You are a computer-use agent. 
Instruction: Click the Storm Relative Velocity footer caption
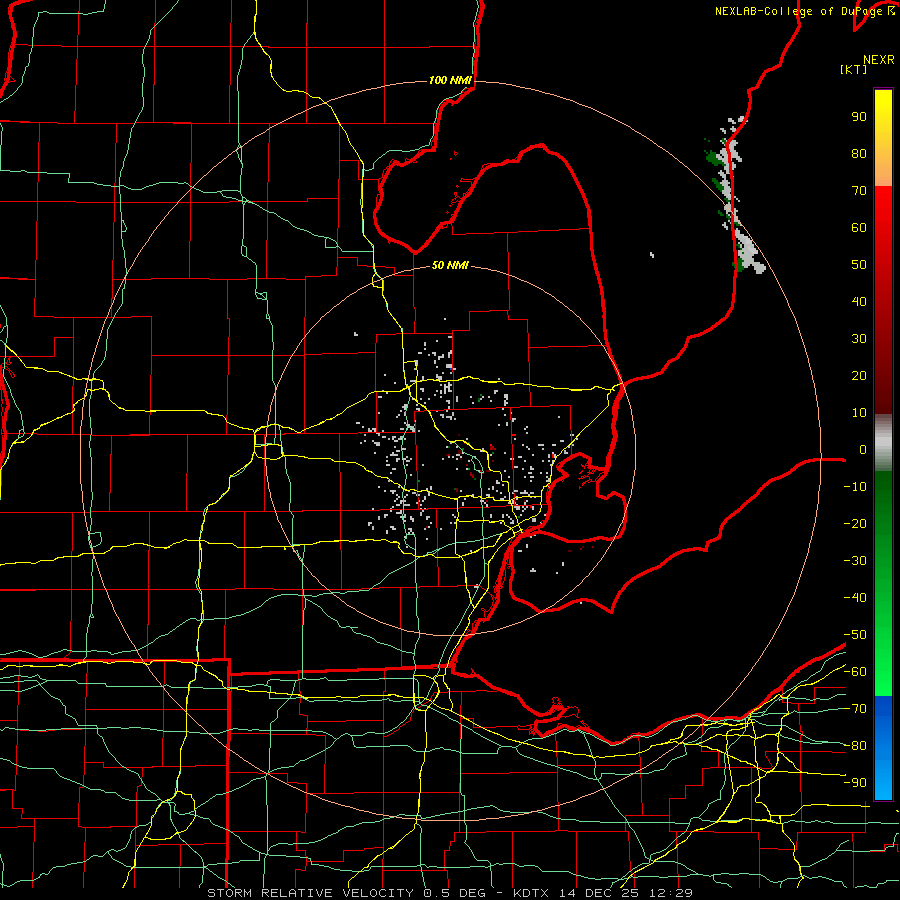pyautogui.click(x=450, y=893)
